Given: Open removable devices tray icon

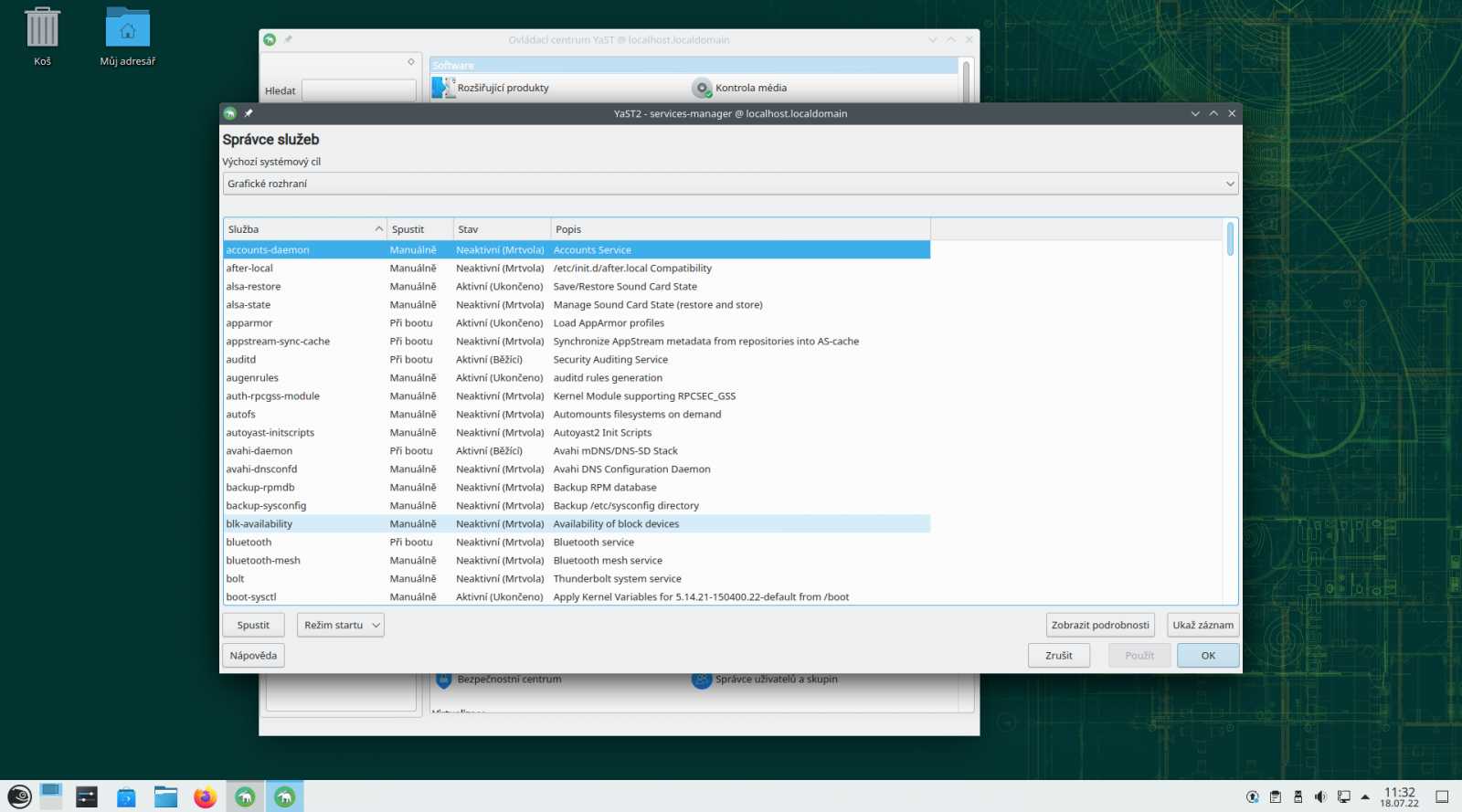Looking at the screenshot, I should point(1298,796).
